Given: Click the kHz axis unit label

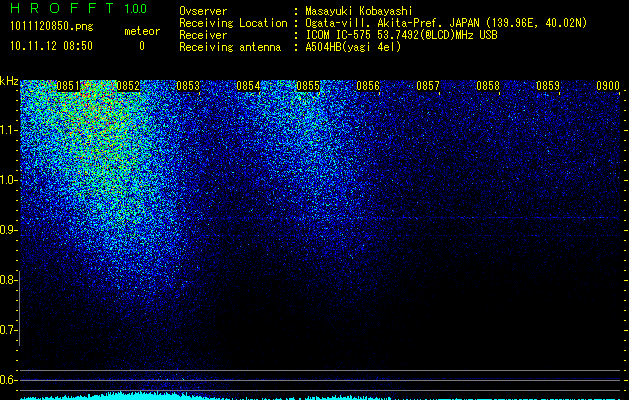Looking at the screenshot, I should pos(9,81).
